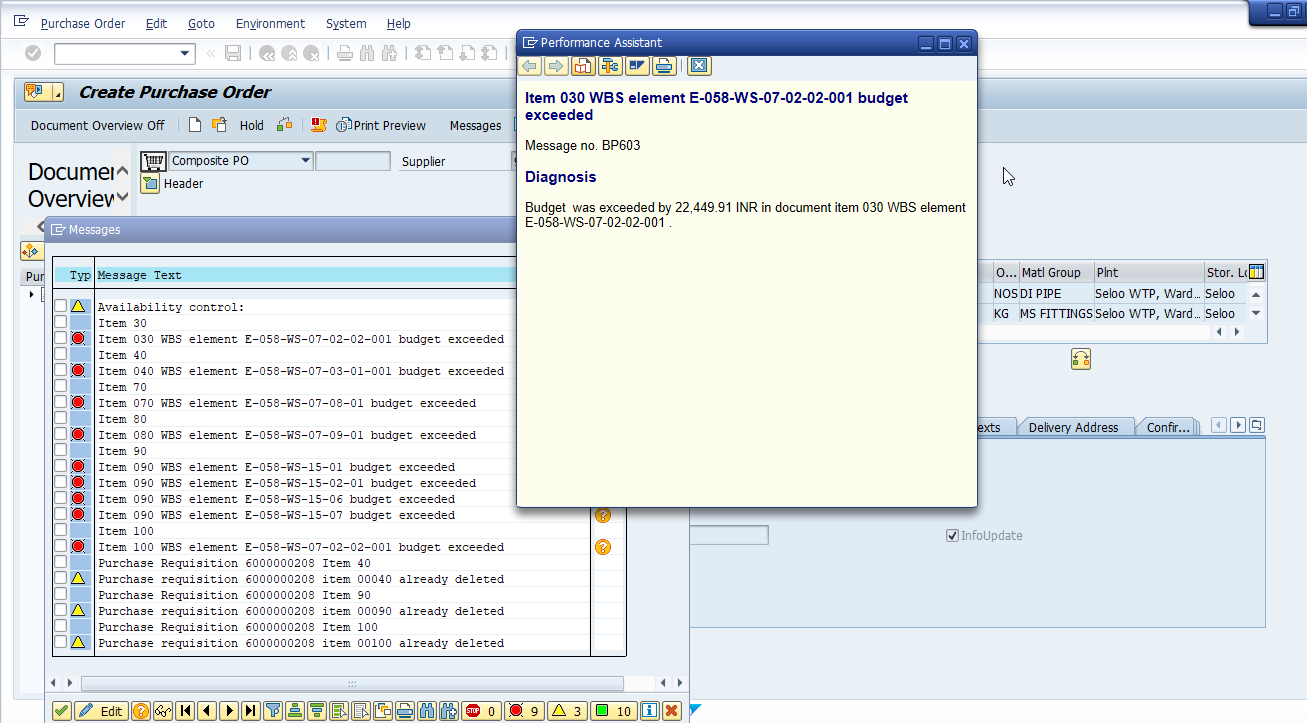Print the Performance Assistant help text

coord(664,66)
